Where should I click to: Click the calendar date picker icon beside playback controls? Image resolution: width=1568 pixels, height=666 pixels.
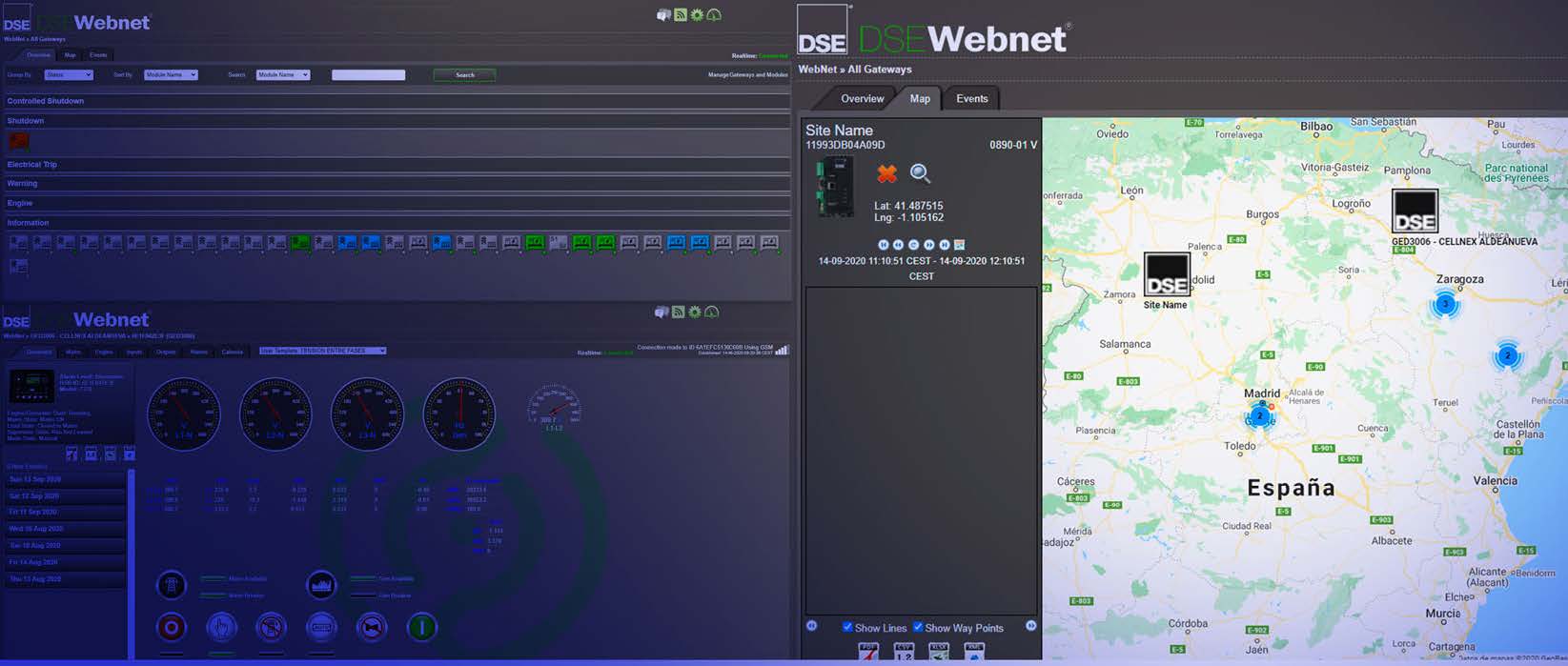point(960,245)
